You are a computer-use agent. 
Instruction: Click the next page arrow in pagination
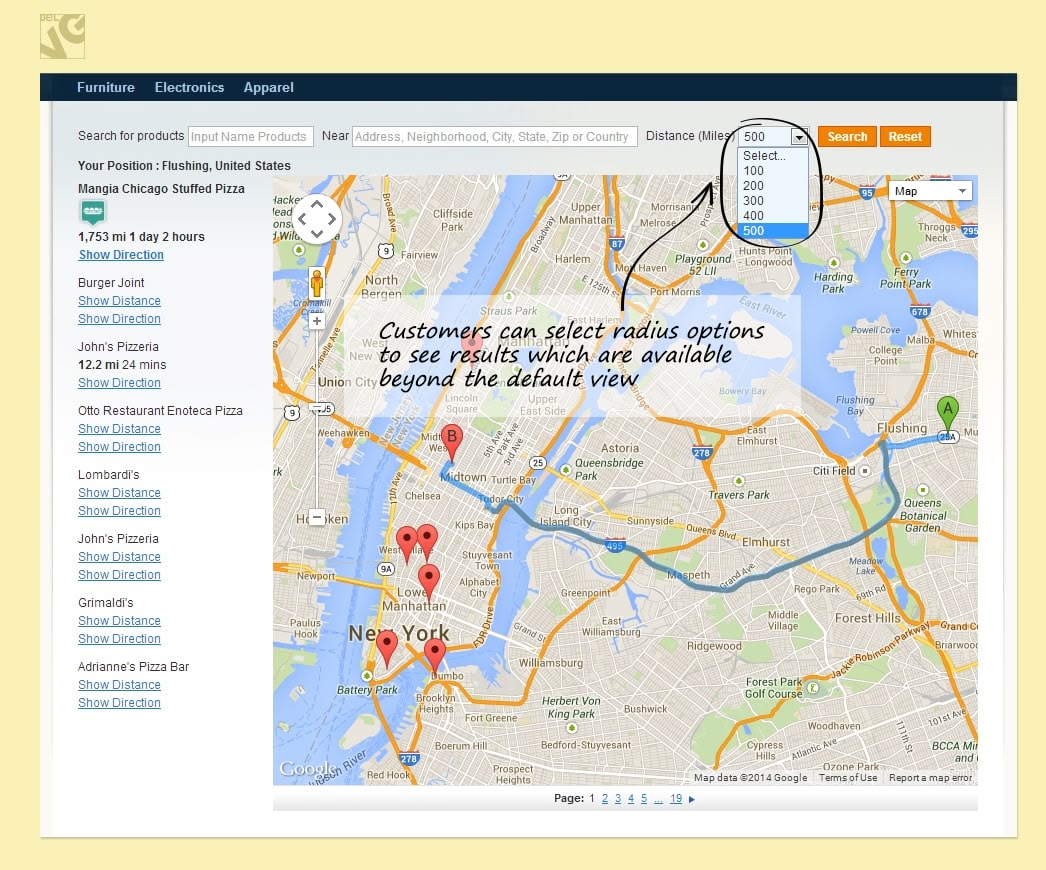click(x=691, y=799)
